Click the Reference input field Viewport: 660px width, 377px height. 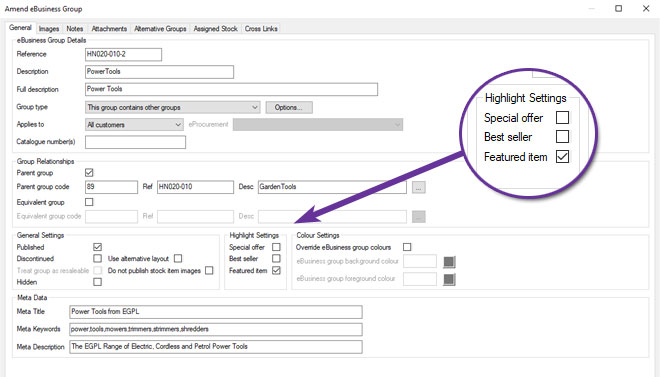[x=123, y=54]
